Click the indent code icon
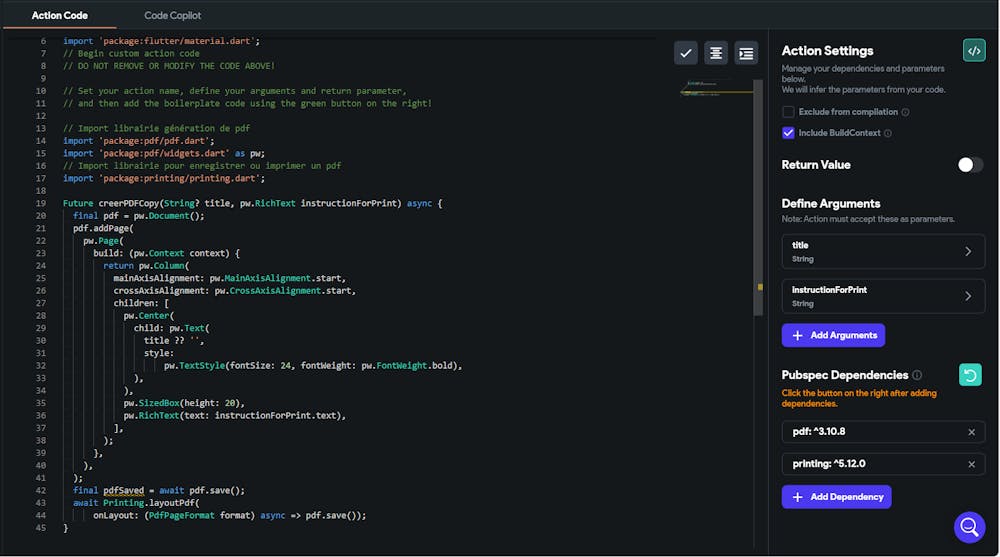 (745, 53)
